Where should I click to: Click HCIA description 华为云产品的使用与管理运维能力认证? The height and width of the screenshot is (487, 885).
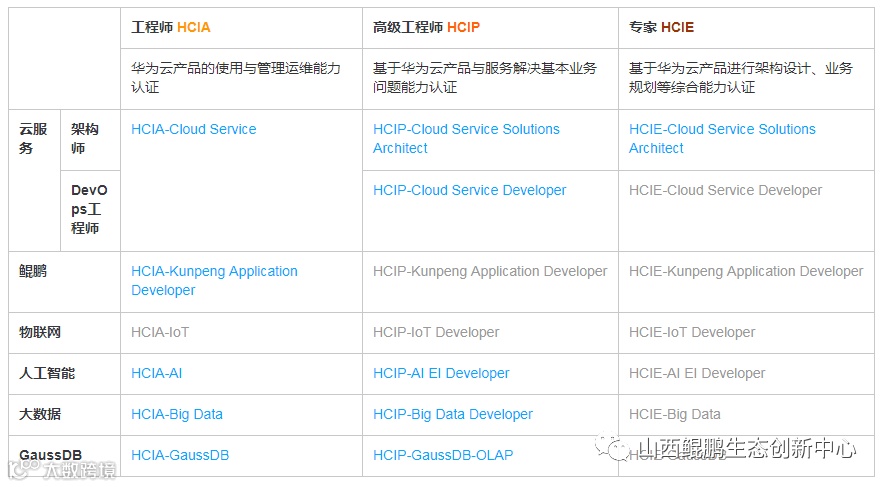point(236,78)
